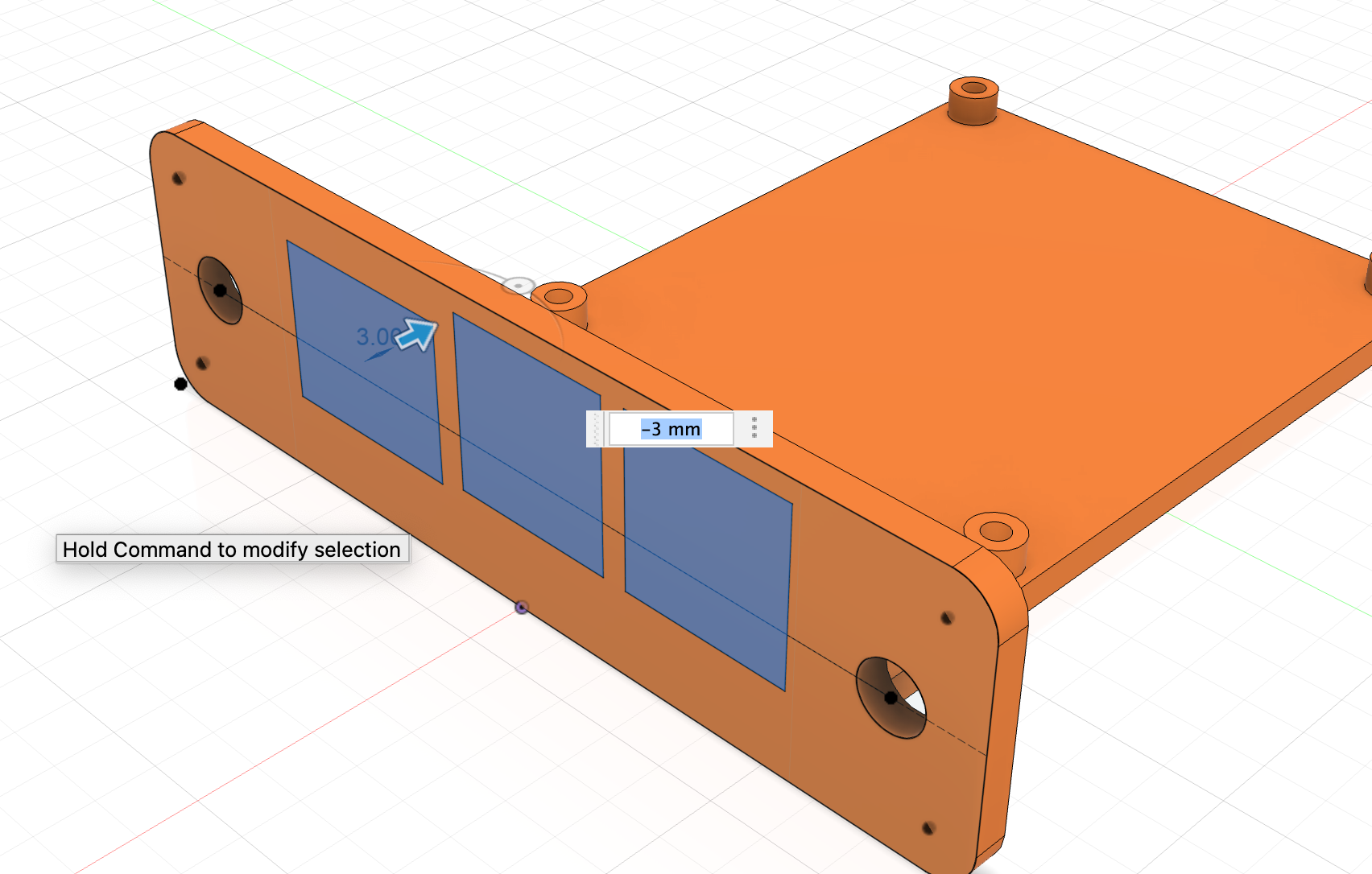Select the standoff at the back corner of the plate
The height and width of the screenshot is (874, 1372).
(973, 101)
